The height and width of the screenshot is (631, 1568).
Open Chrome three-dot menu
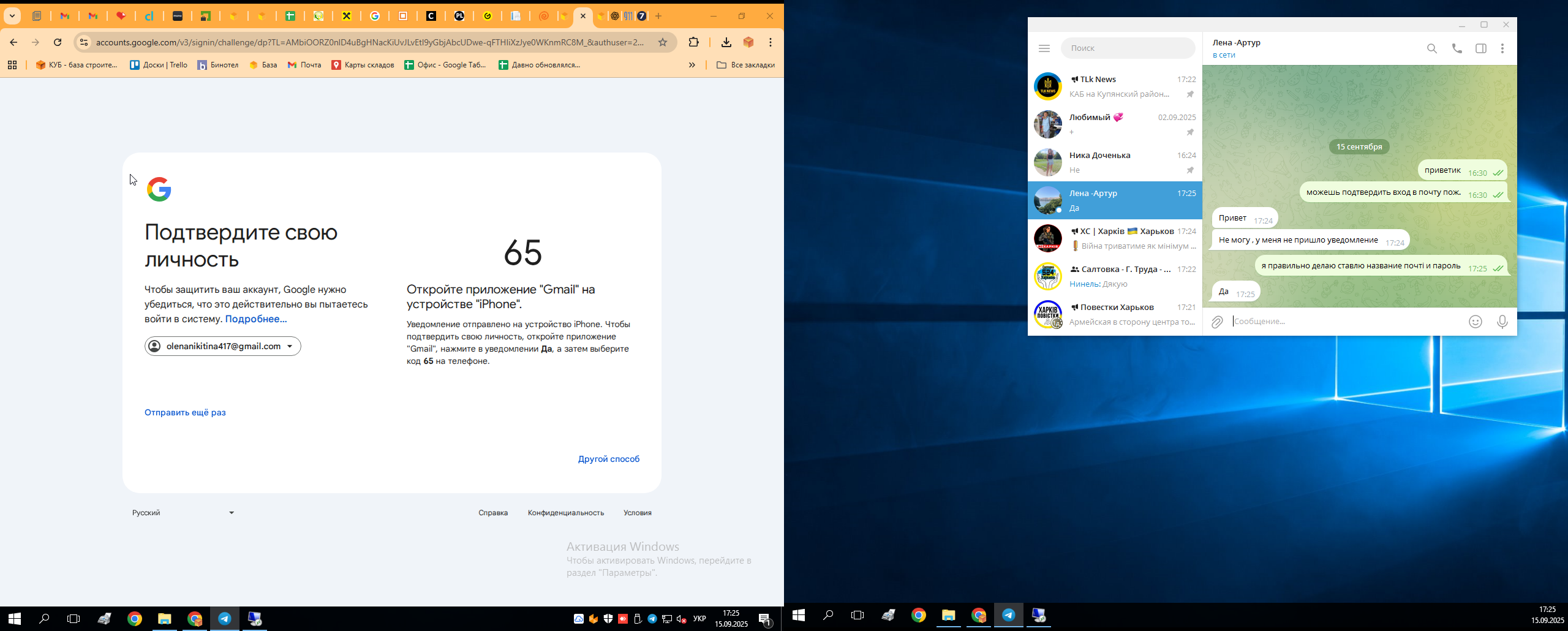771,42
